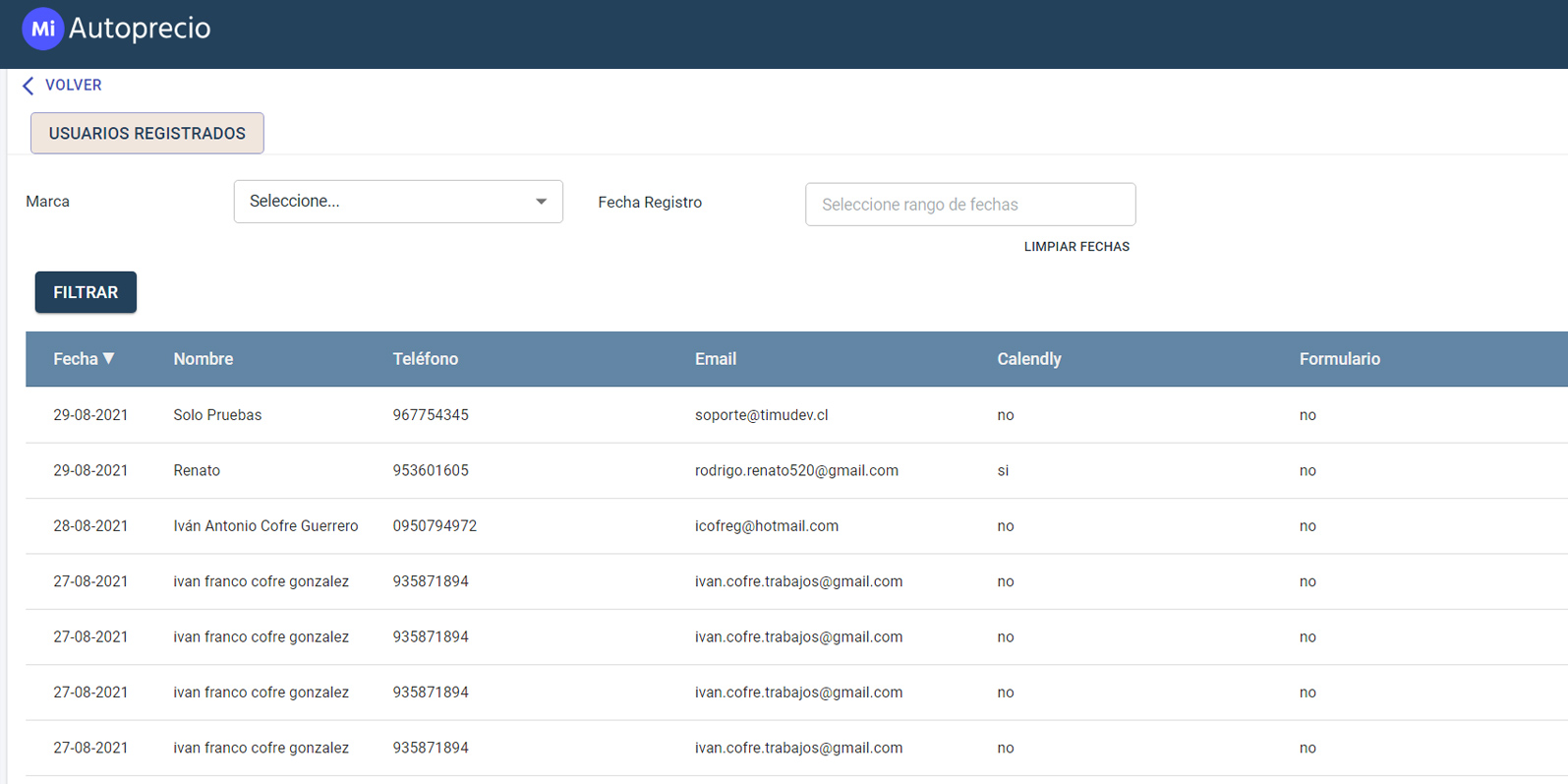Click the back arrow chevron icon
Screen dimensions: 1568x784
click(x=28, y=86)
